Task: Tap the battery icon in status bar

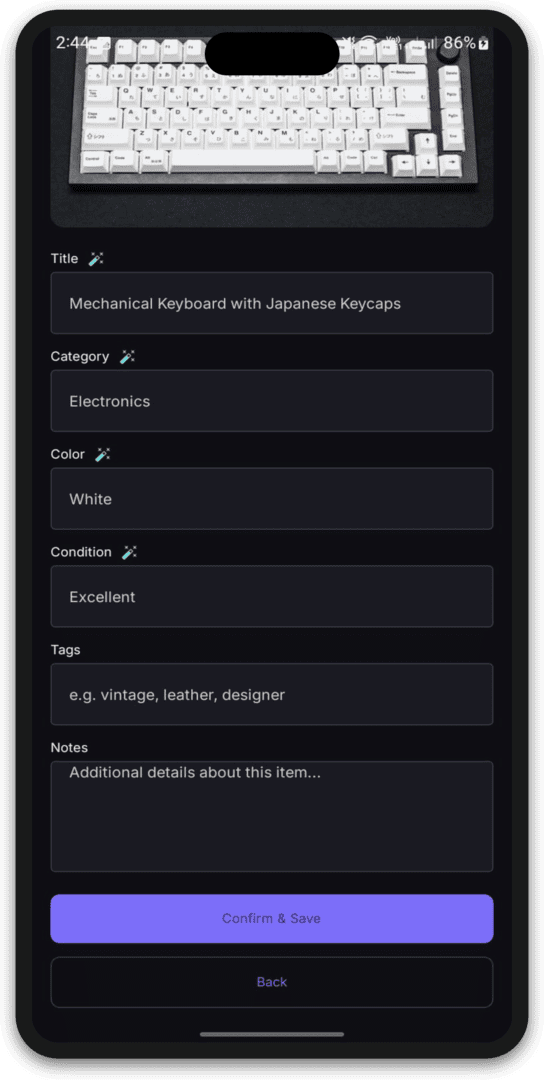Action: pos(484,43)
